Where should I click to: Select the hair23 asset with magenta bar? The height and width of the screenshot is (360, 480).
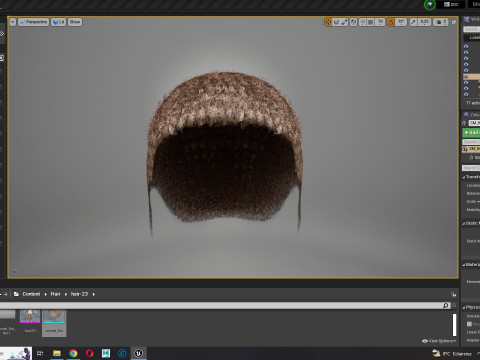[30, 322]
